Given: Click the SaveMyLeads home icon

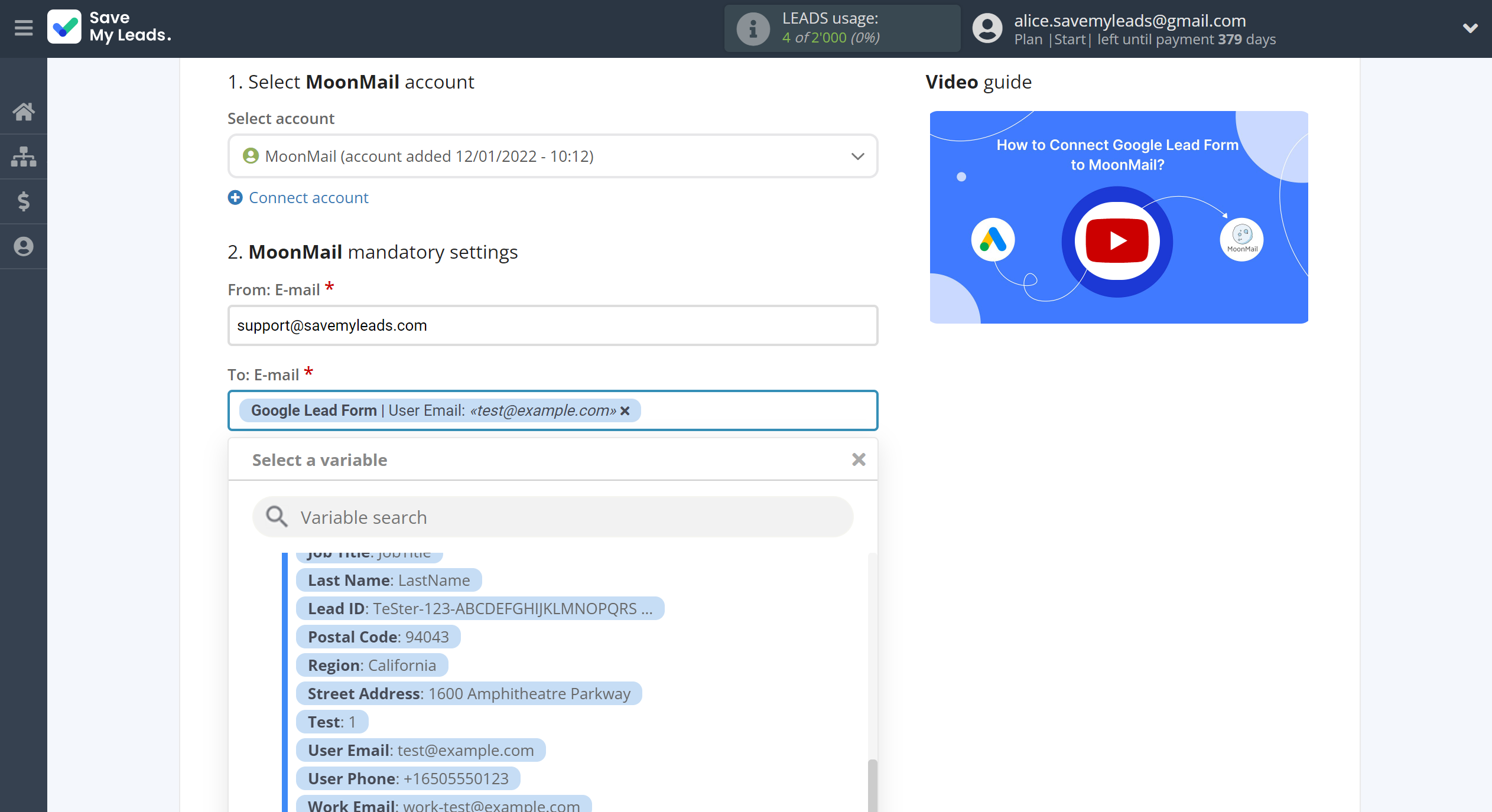Looking at the screenshot, I should (x=24, y=111).
